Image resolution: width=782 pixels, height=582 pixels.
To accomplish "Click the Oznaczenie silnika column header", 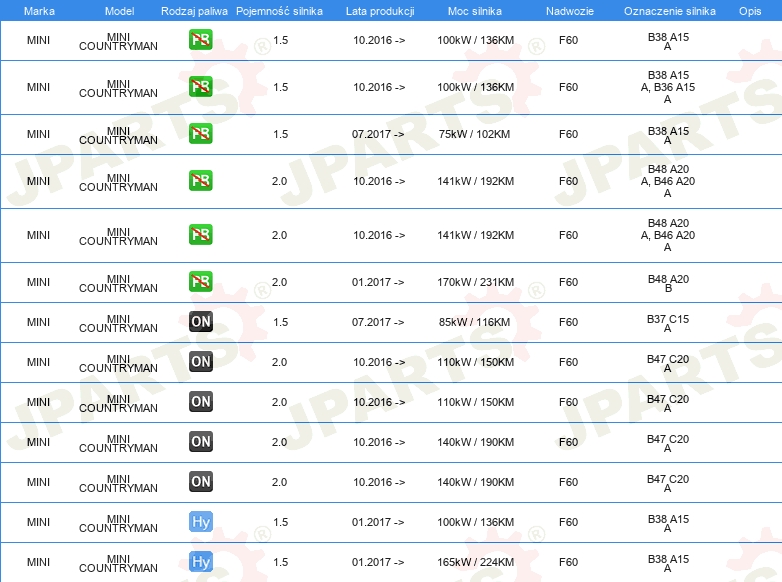I will tap(670, 11).
